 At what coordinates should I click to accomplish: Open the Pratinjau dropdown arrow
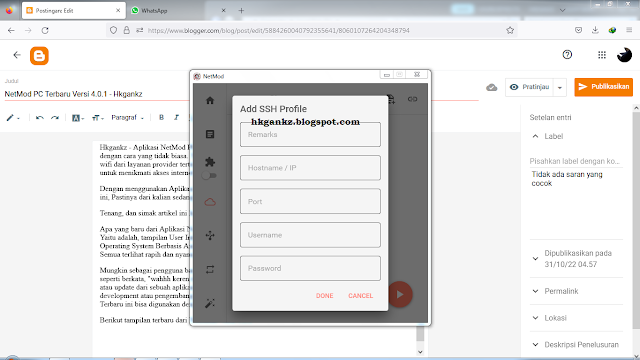pos(560,87)
